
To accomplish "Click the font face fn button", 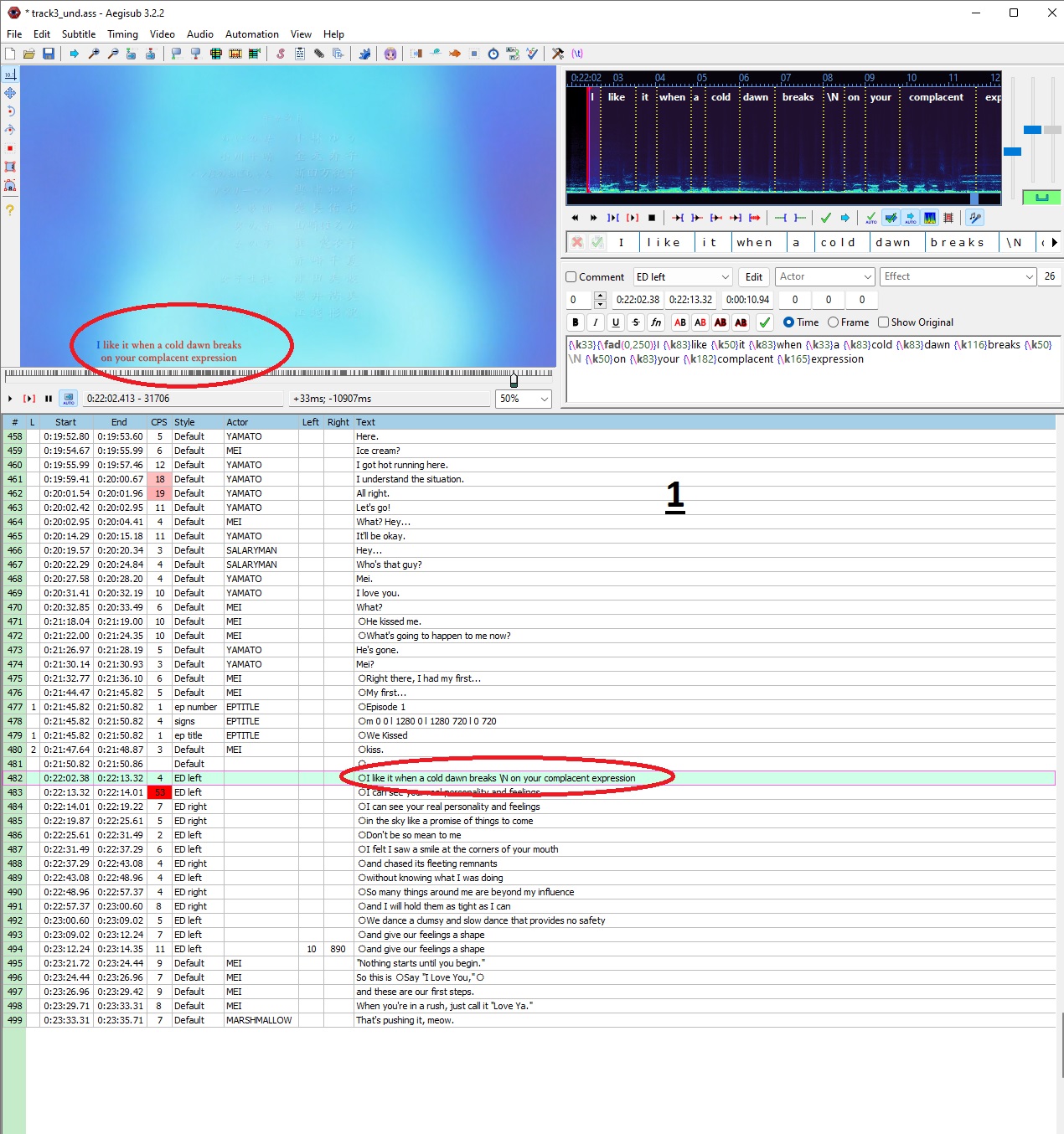I will coord(656,322).
